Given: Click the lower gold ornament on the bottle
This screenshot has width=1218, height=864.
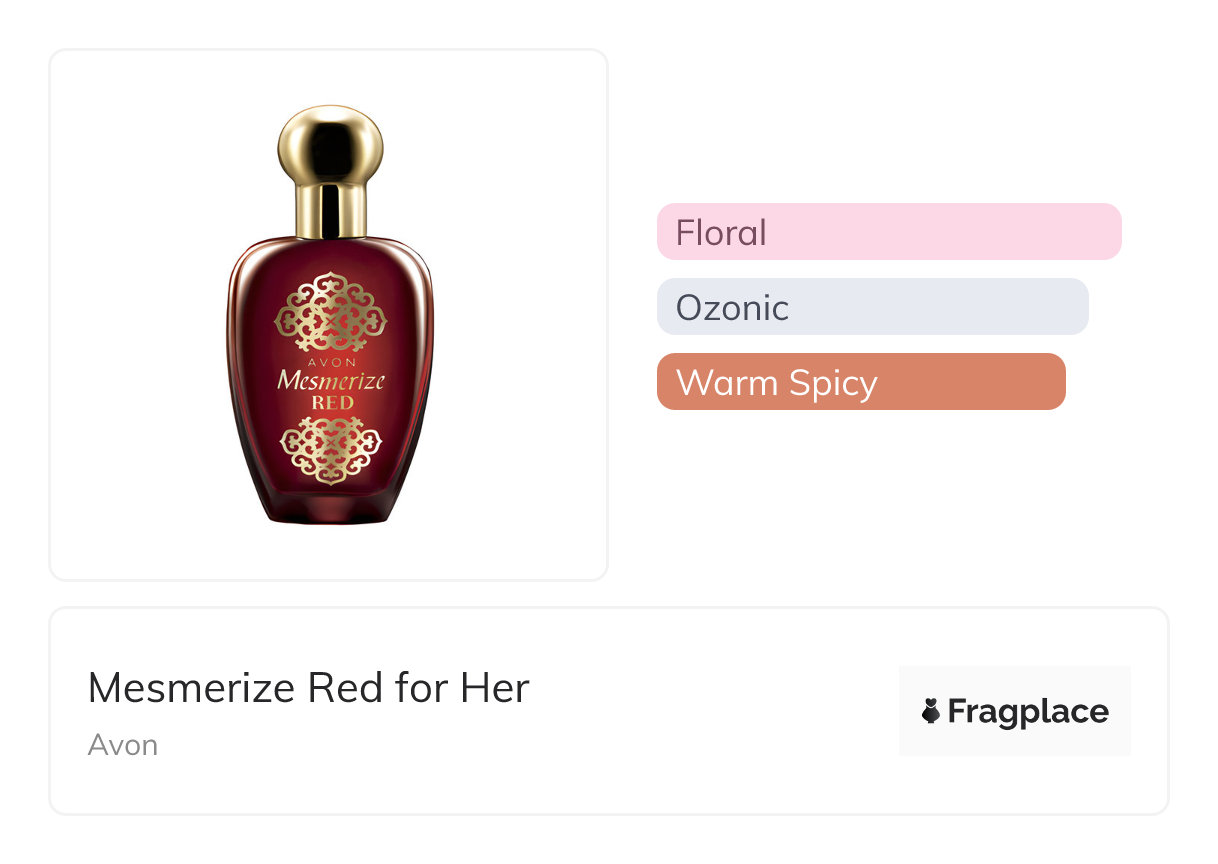Looking at the screenshot, I should [330, 450].
